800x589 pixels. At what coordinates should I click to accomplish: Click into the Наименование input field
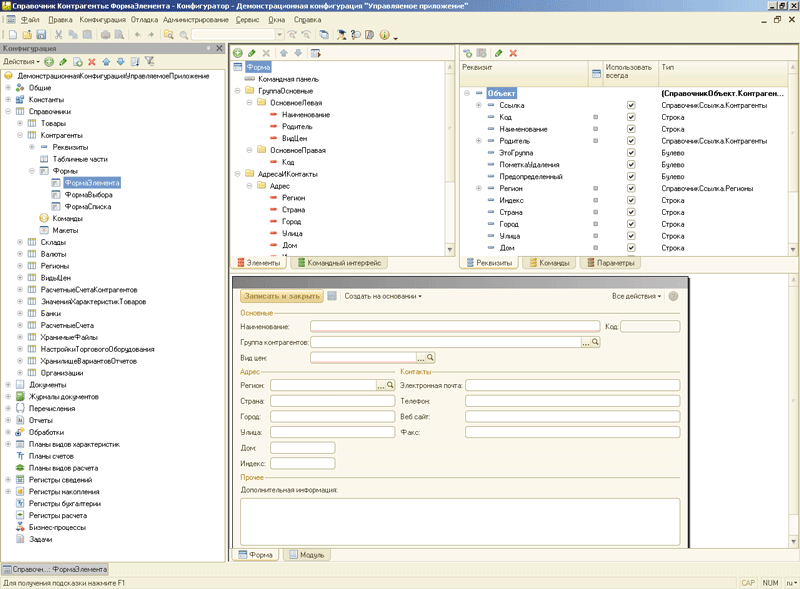coord(454,326)
